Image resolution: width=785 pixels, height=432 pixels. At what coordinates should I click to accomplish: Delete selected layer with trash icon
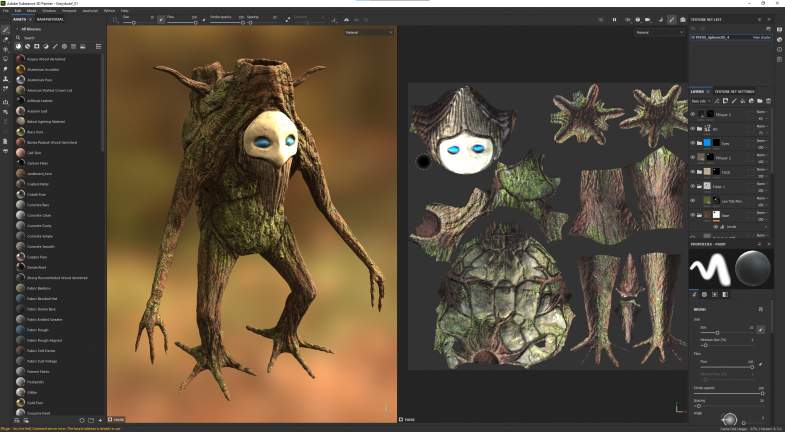768,101
